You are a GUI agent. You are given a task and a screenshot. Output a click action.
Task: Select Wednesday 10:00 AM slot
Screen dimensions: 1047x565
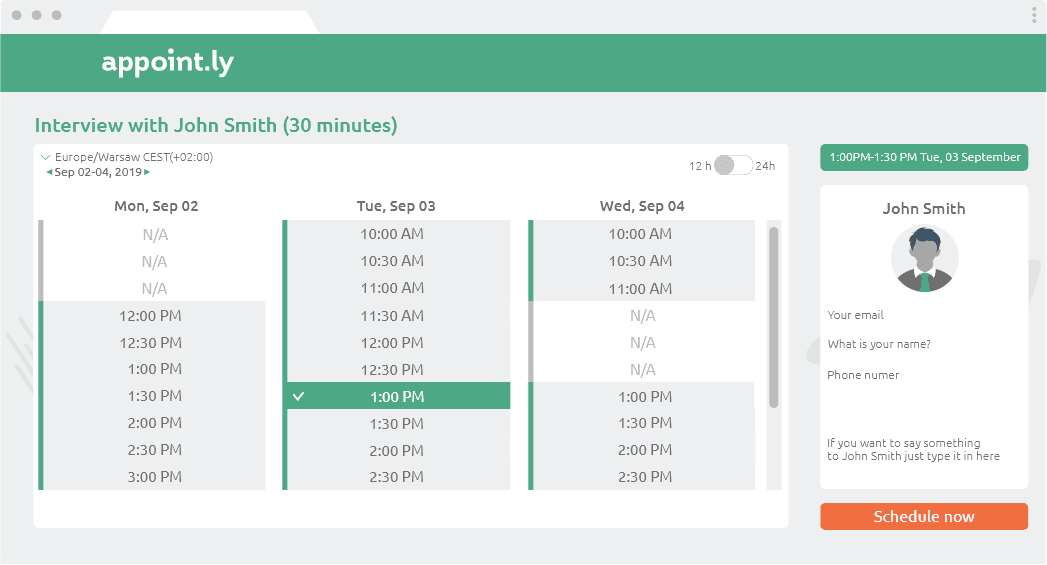pyautogui.click(x=641, y=234)
